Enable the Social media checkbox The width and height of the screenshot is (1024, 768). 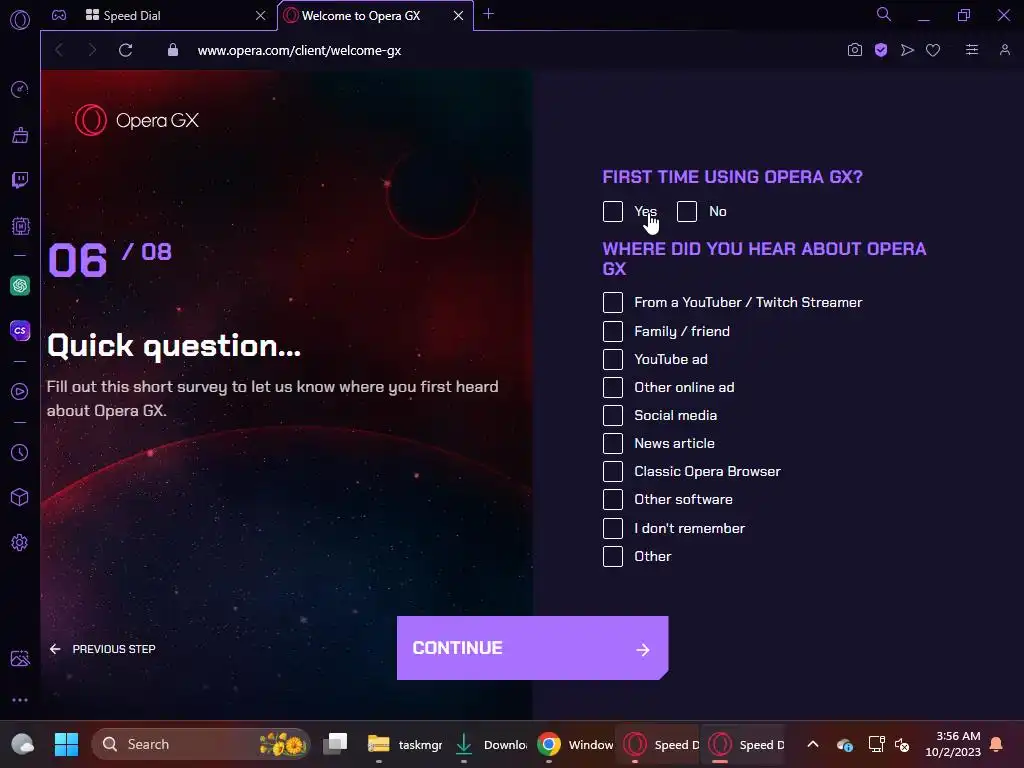613,415
